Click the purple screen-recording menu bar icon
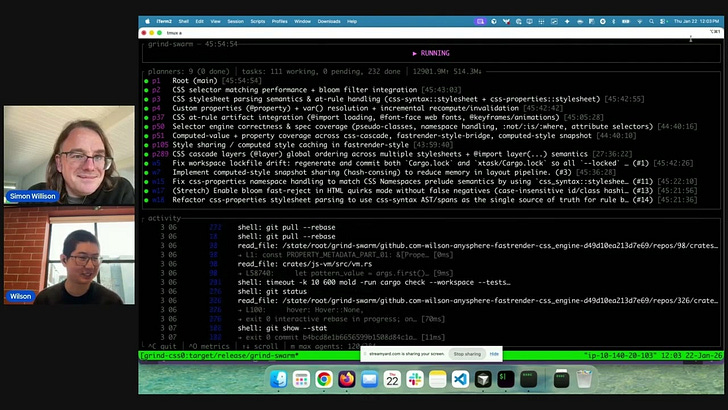 480,21
